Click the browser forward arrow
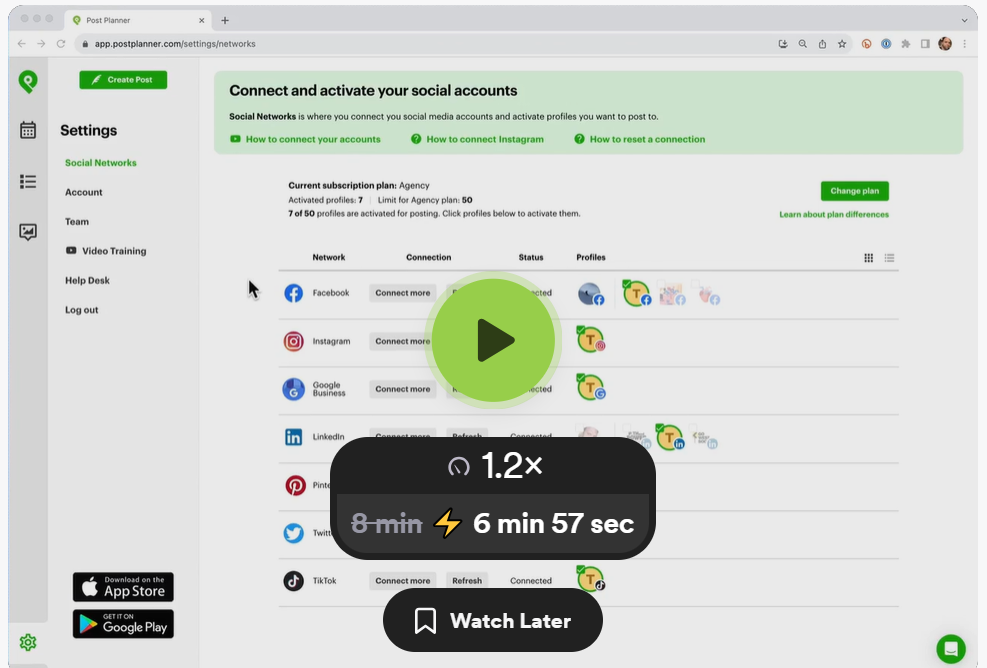 [x=41, y=43]
